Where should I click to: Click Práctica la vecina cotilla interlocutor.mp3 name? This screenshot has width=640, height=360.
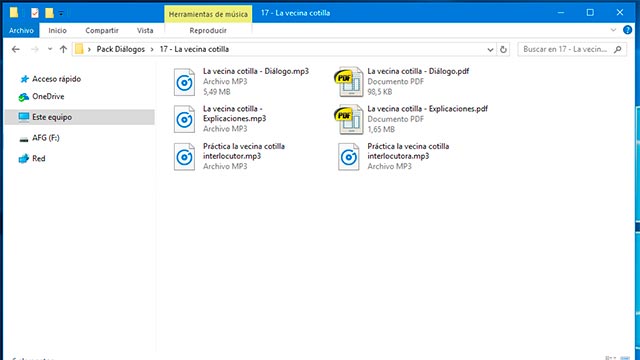click(244, 151)
